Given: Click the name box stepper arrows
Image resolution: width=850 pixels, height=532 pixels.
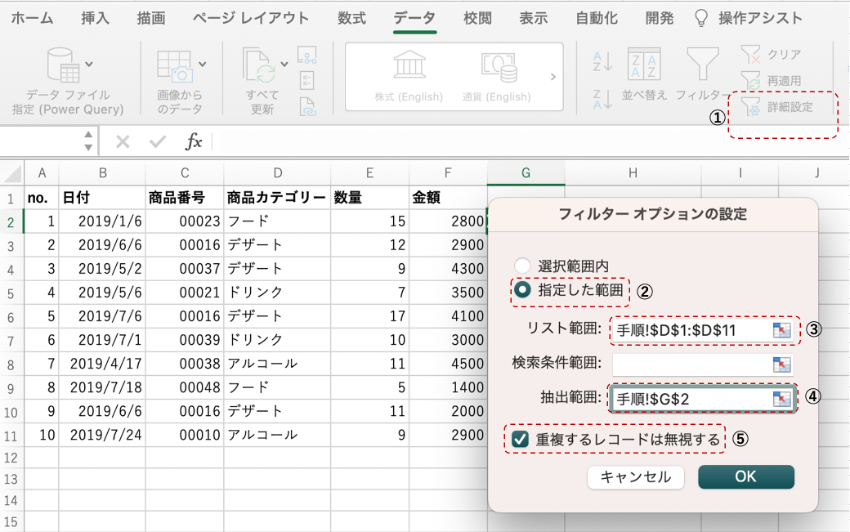Looking at the screenshot, I should pos(88,141).
